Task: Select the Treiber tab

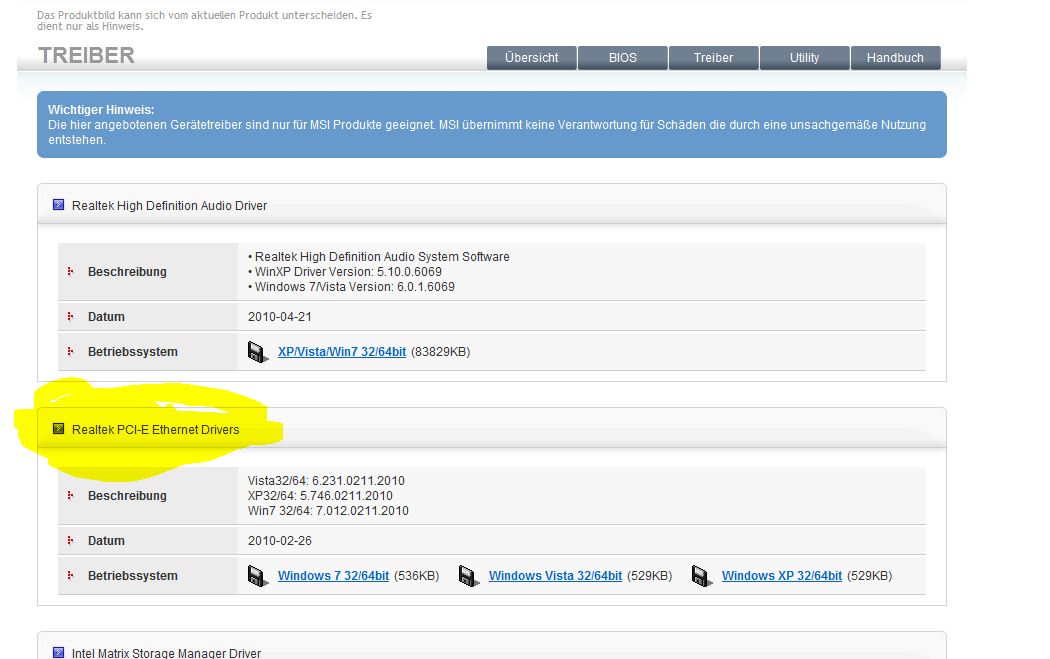Action: click(713, 58)
